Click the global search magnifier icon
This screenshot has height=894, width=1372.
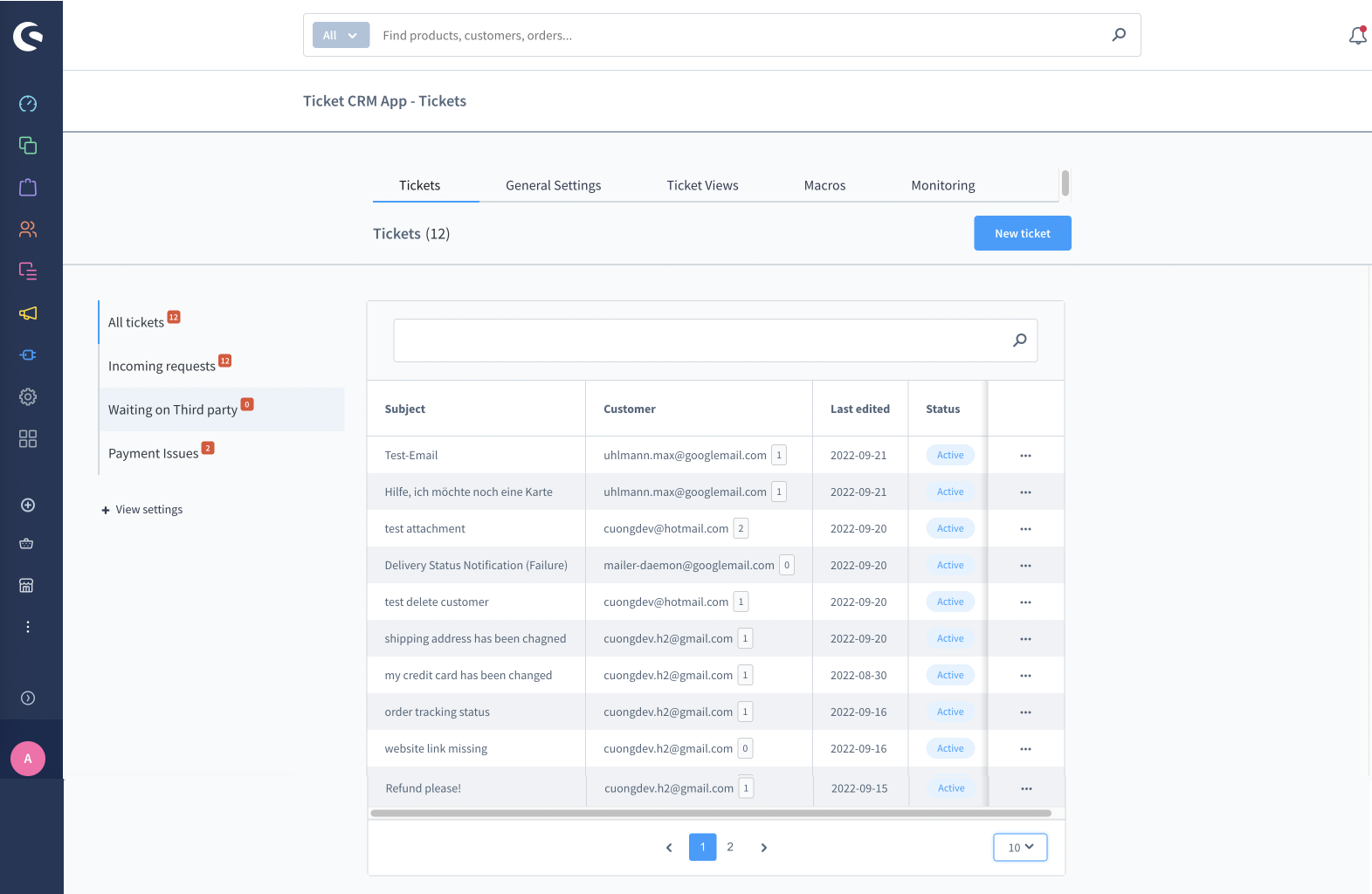point(1119,35)
